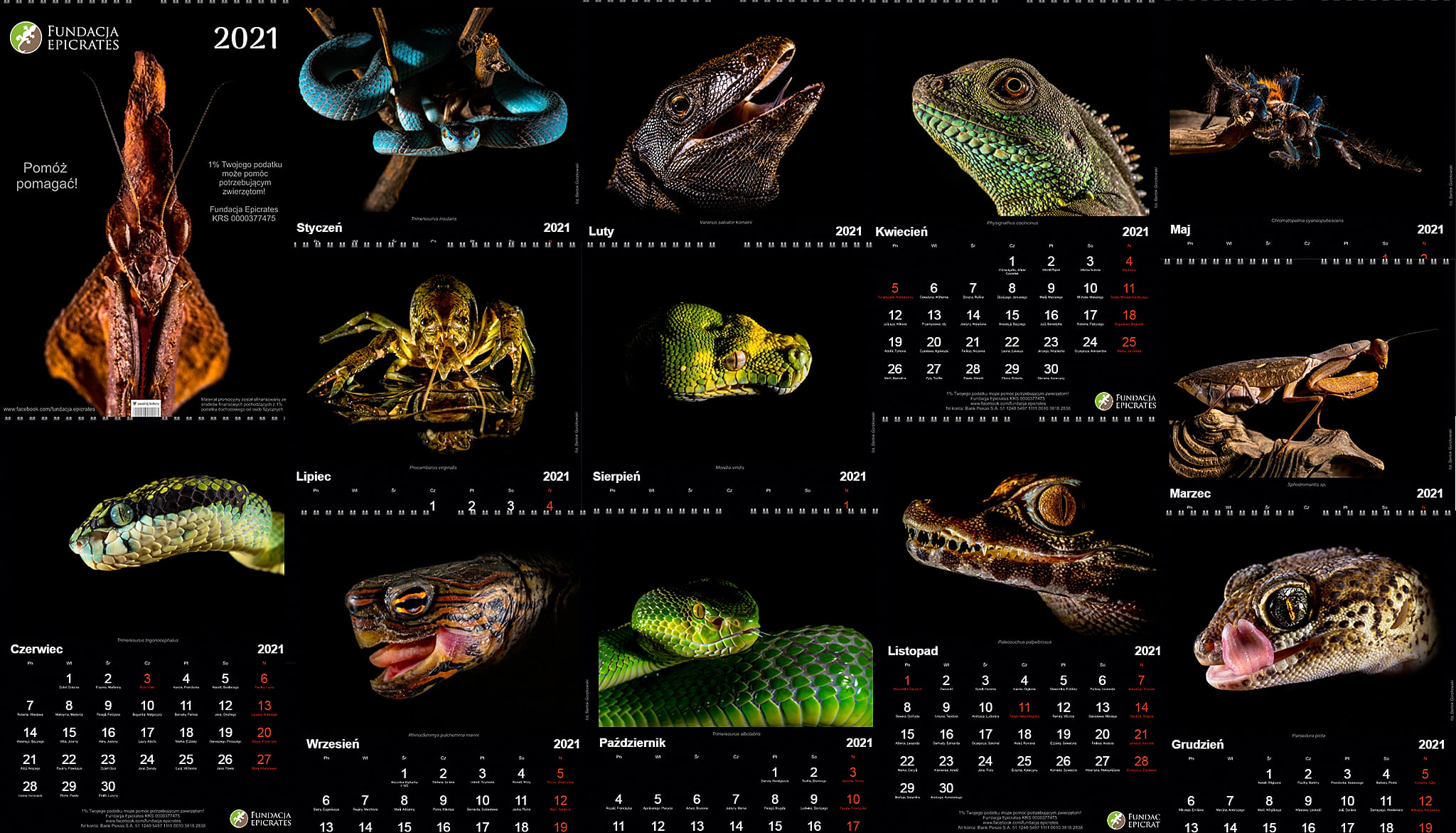
Task: Click the 2021 year beside Styczeń
Action: click(x=557, y=228)
